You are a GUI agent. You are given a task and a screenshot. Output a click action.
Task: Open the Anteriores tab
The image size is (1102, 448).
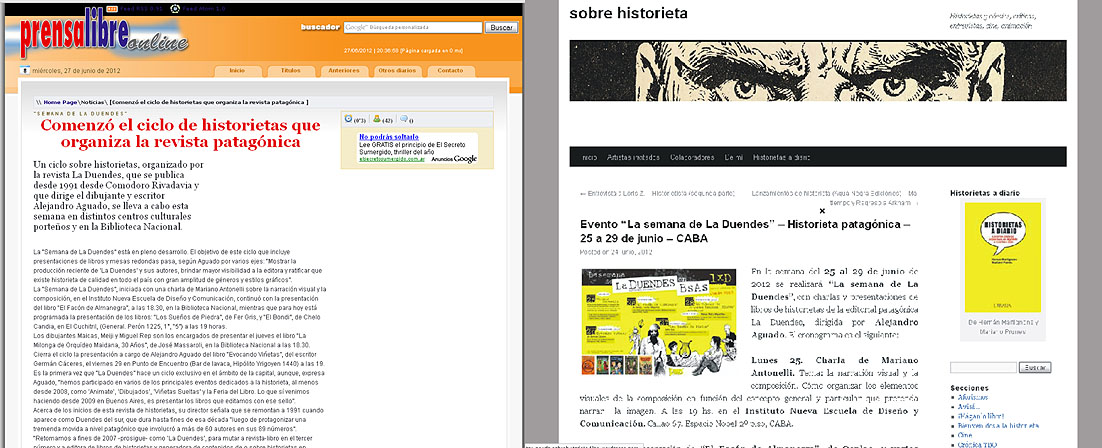(x=344, y=71)
